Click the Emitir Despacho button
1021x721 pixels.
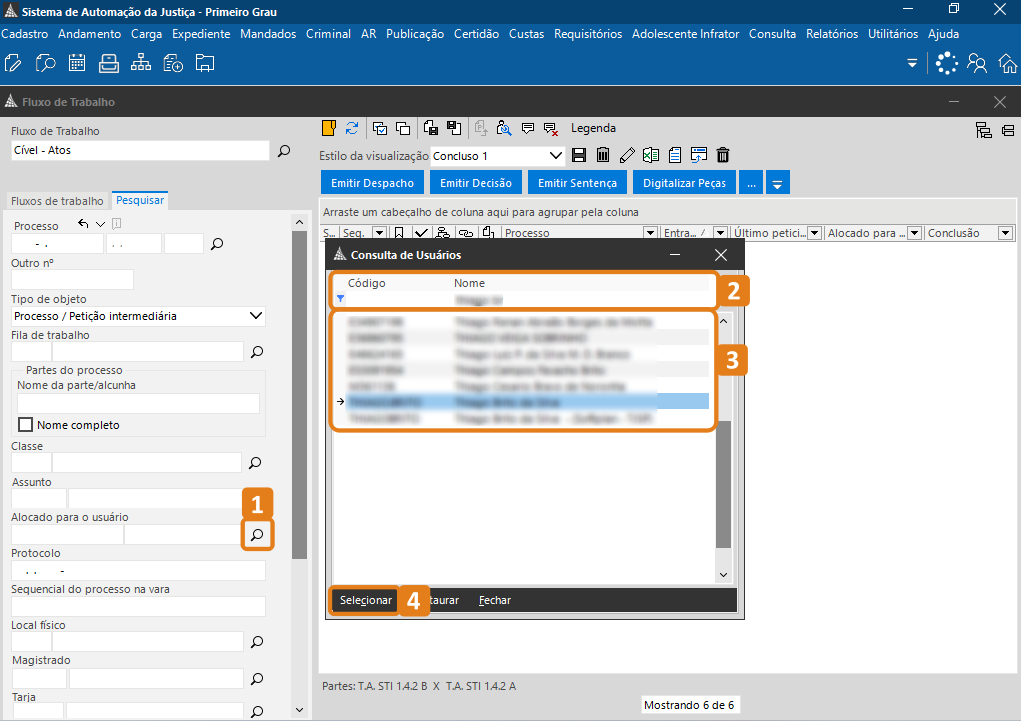[372, 182]
